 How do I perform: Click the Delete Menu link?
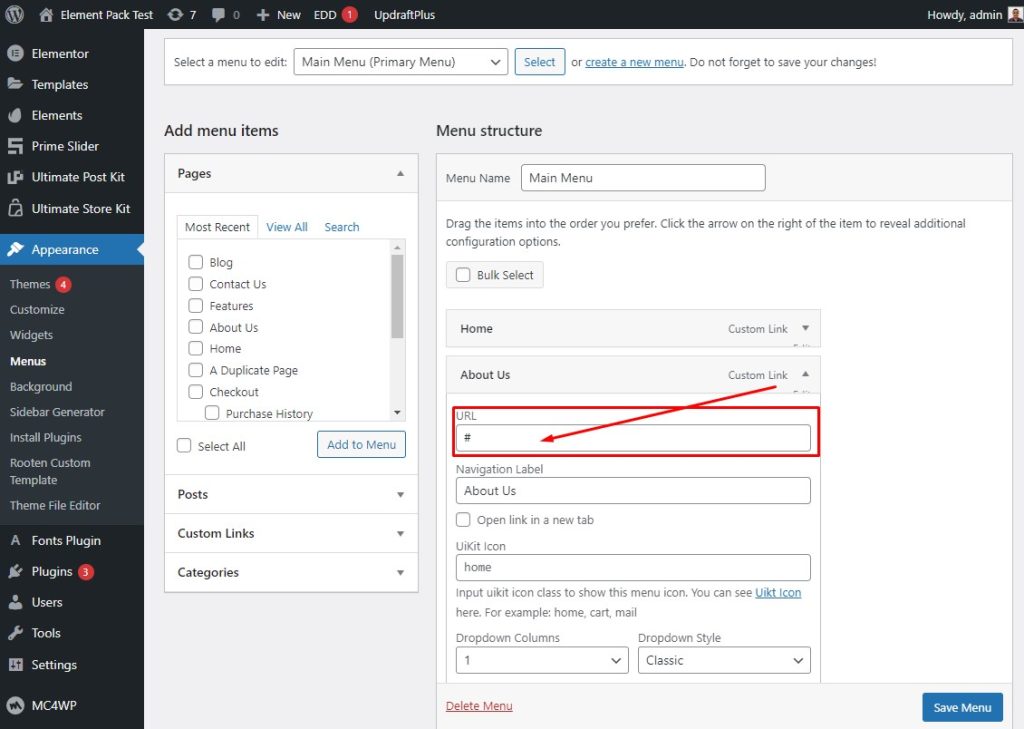tap(479, 706)
